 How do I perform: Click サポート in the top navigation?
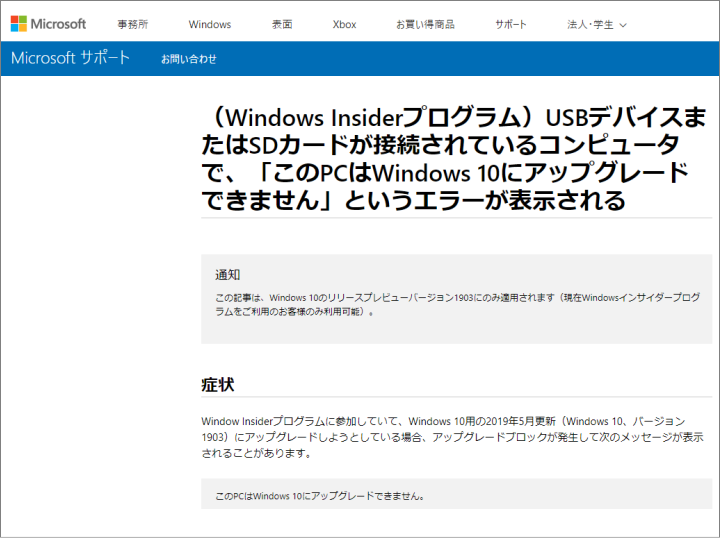510,24
